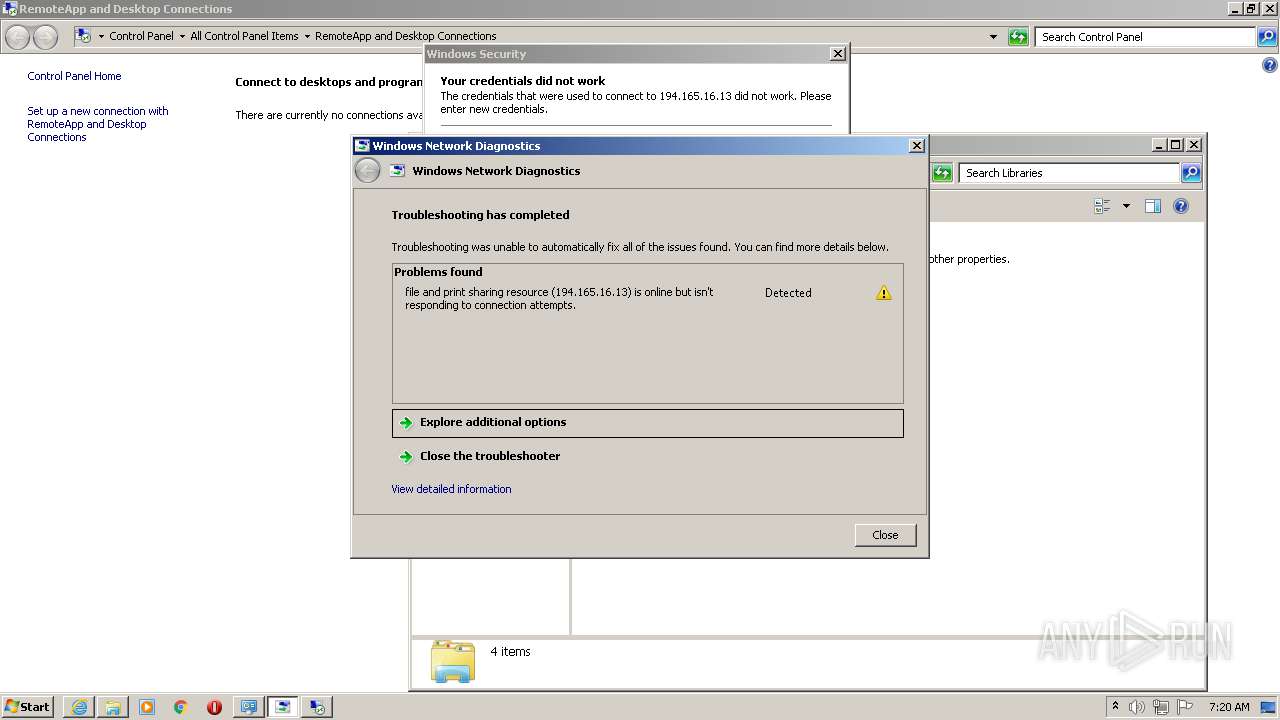Toggle preview pane in Libraries window
Image resolution: width=1280 pixels, height=720 pixels.
tap(1152, 206)
